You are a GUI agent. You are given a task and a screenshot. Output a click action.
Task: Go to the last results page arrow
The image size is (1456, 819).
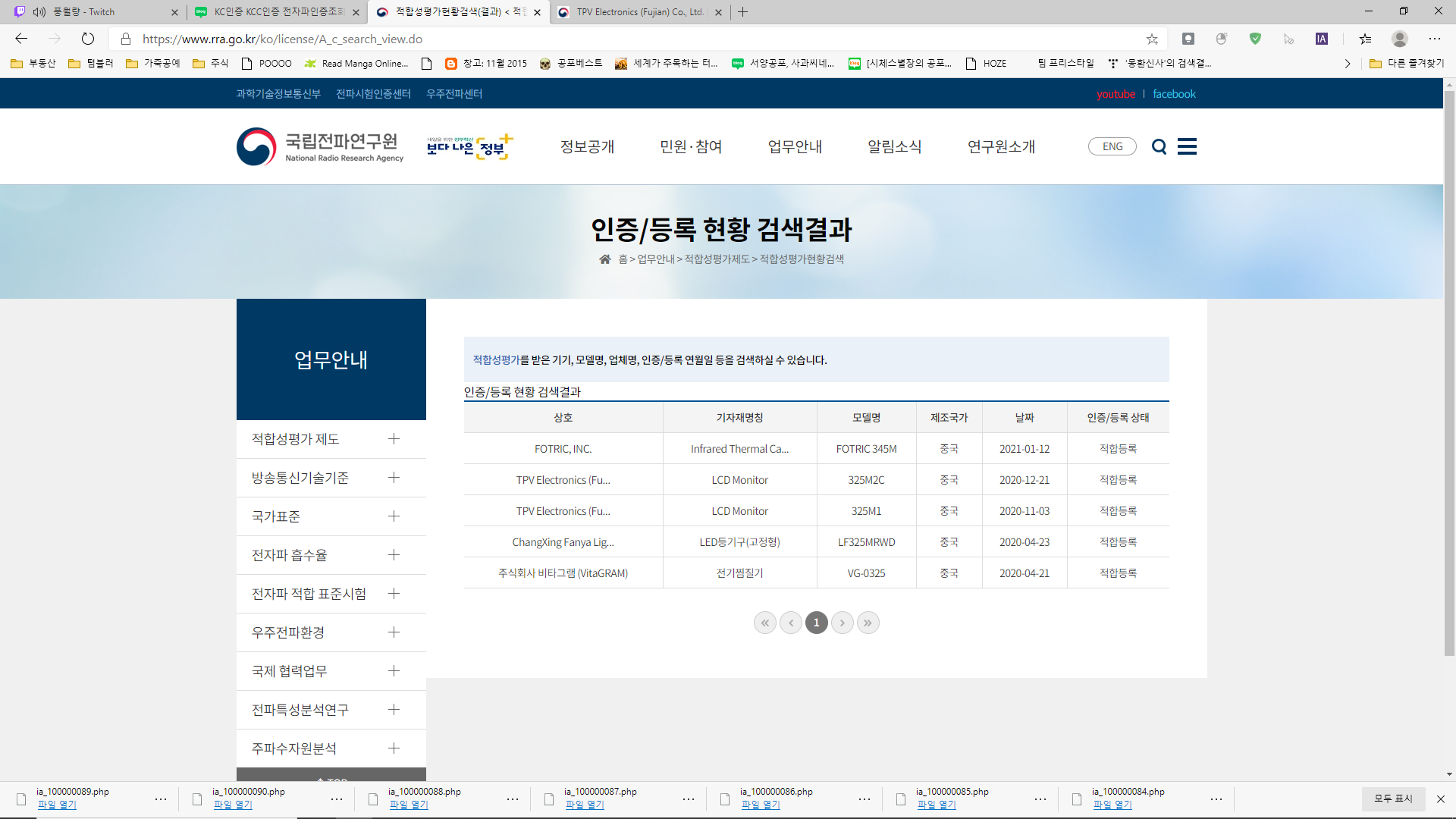pyautogui.click(x=868, y=623)
